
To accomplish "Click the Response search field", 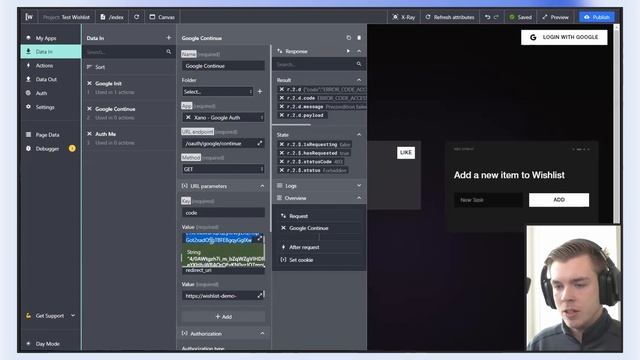I will pyautogui.click(x=319, y=64).
